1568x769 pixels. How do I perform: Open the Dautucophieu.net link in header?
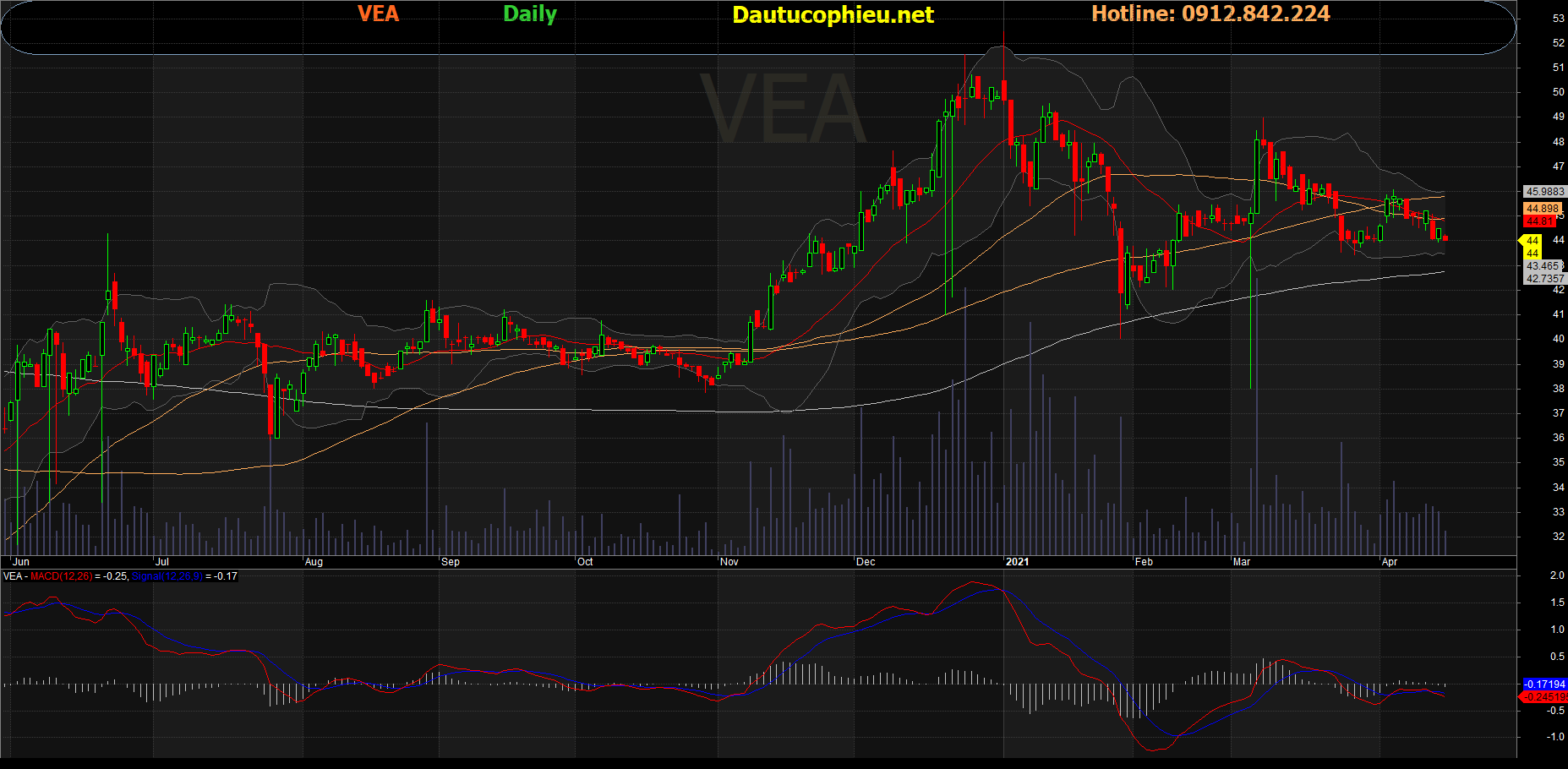(833, 14)
